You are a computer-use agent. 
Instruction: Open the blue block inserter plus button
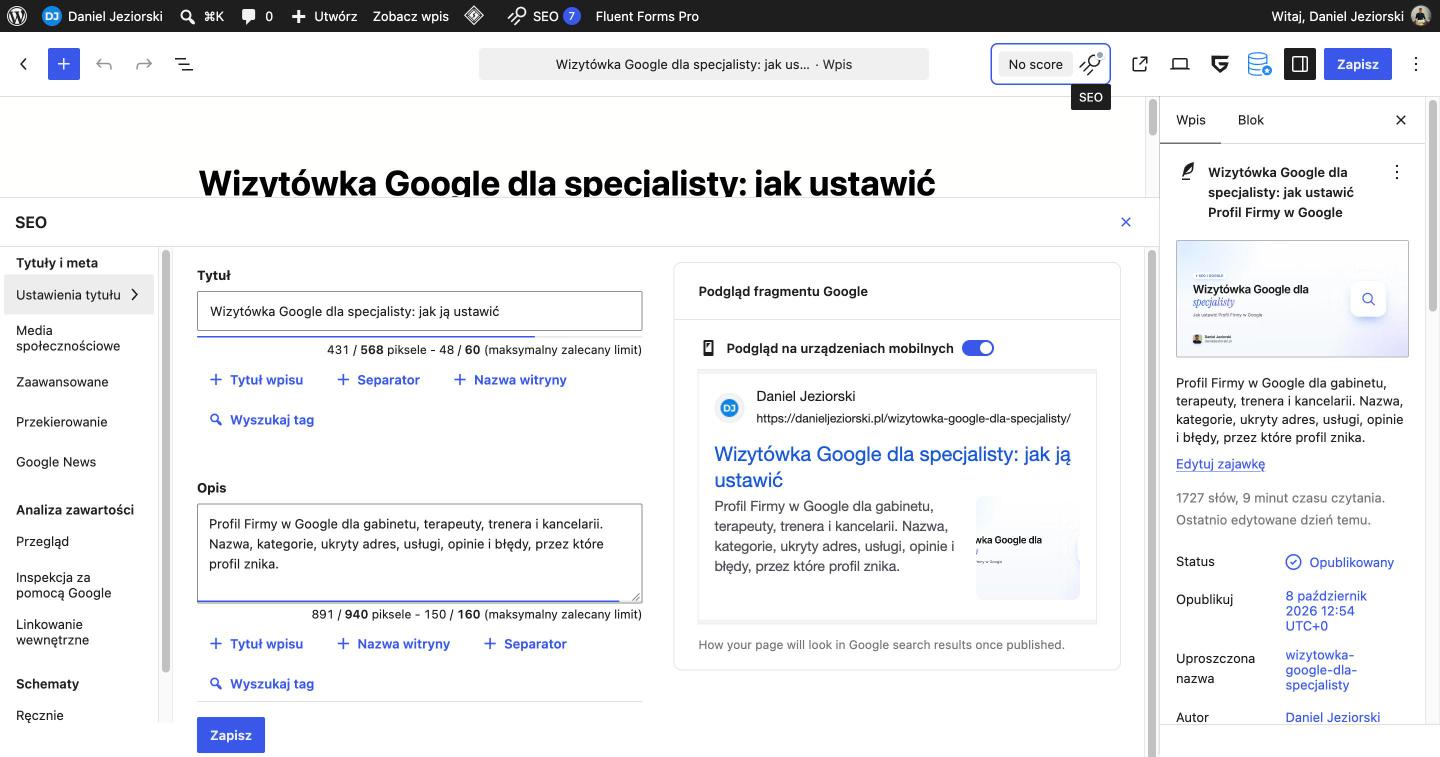[x=63, y=64]
